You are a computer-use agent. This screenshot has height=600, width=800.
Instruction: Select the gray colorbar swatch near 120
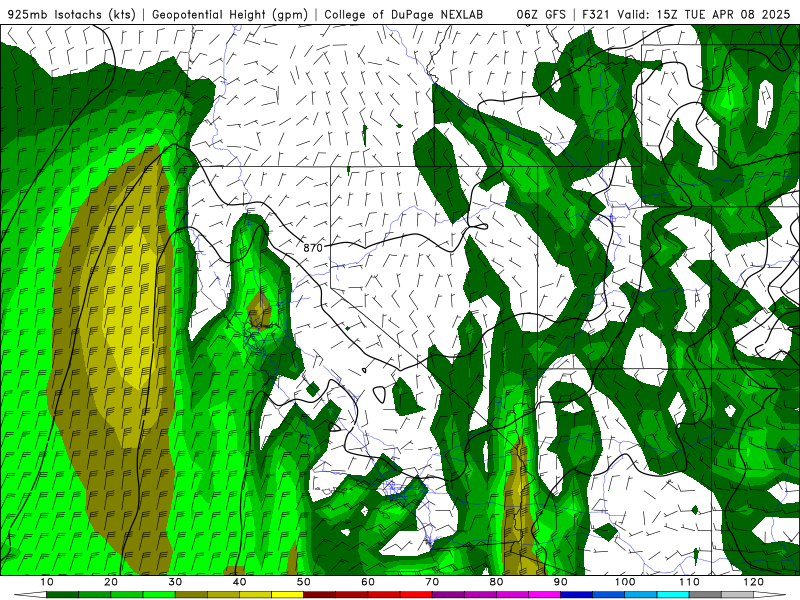tap(705, 595)
